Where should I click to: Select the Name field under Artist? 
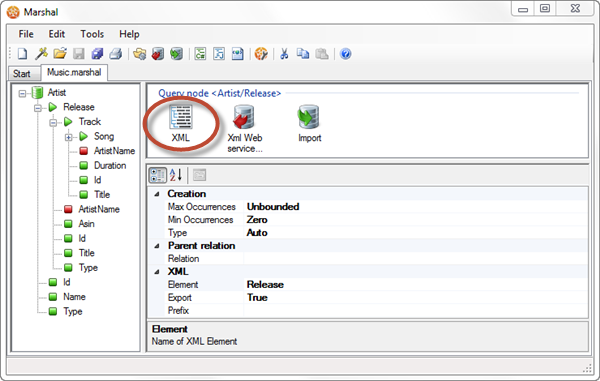(74, 297)
